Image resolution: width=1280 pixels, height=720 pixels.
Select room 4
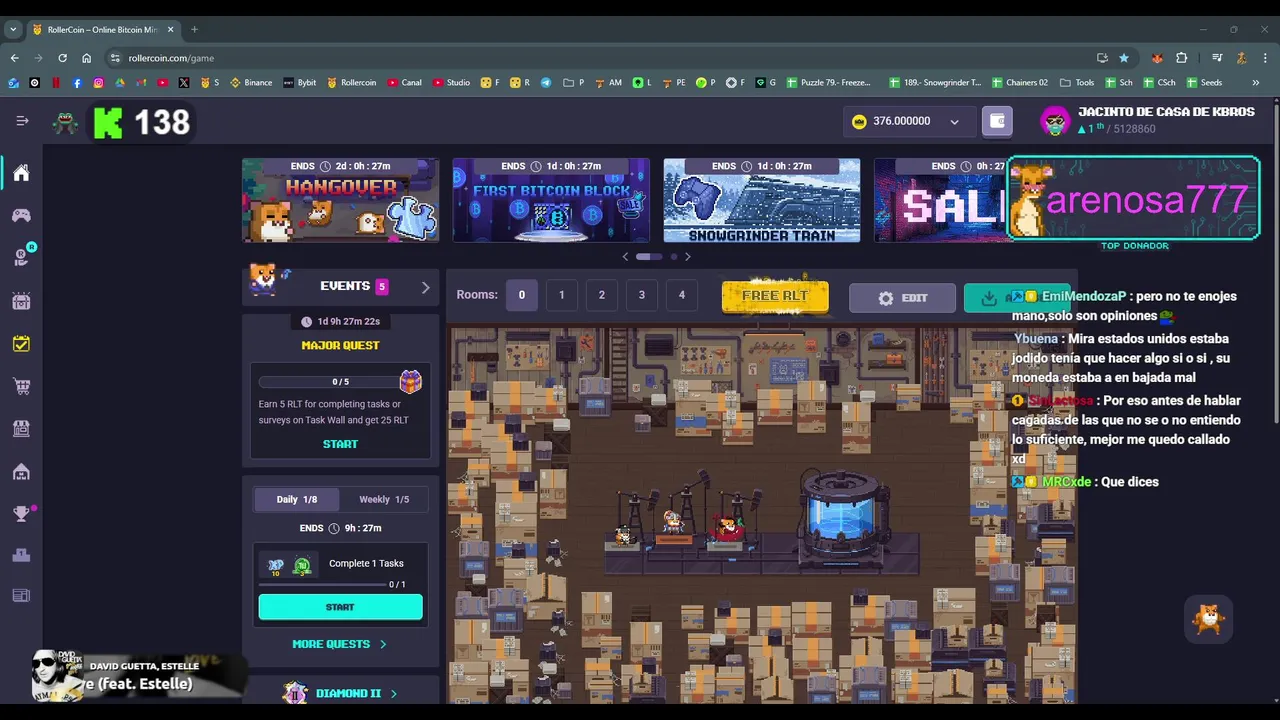(681, 295)
